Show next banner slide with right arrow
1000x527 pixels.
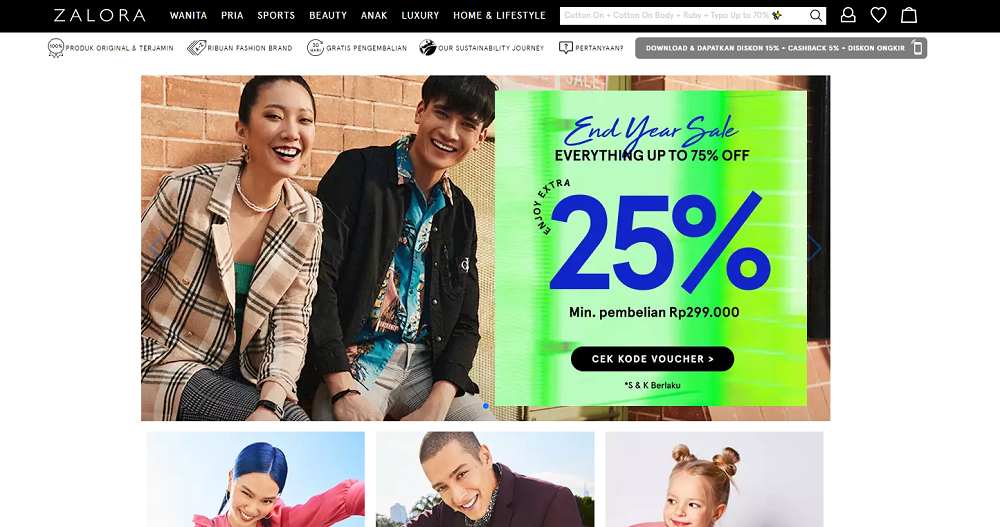coord(814,248)
